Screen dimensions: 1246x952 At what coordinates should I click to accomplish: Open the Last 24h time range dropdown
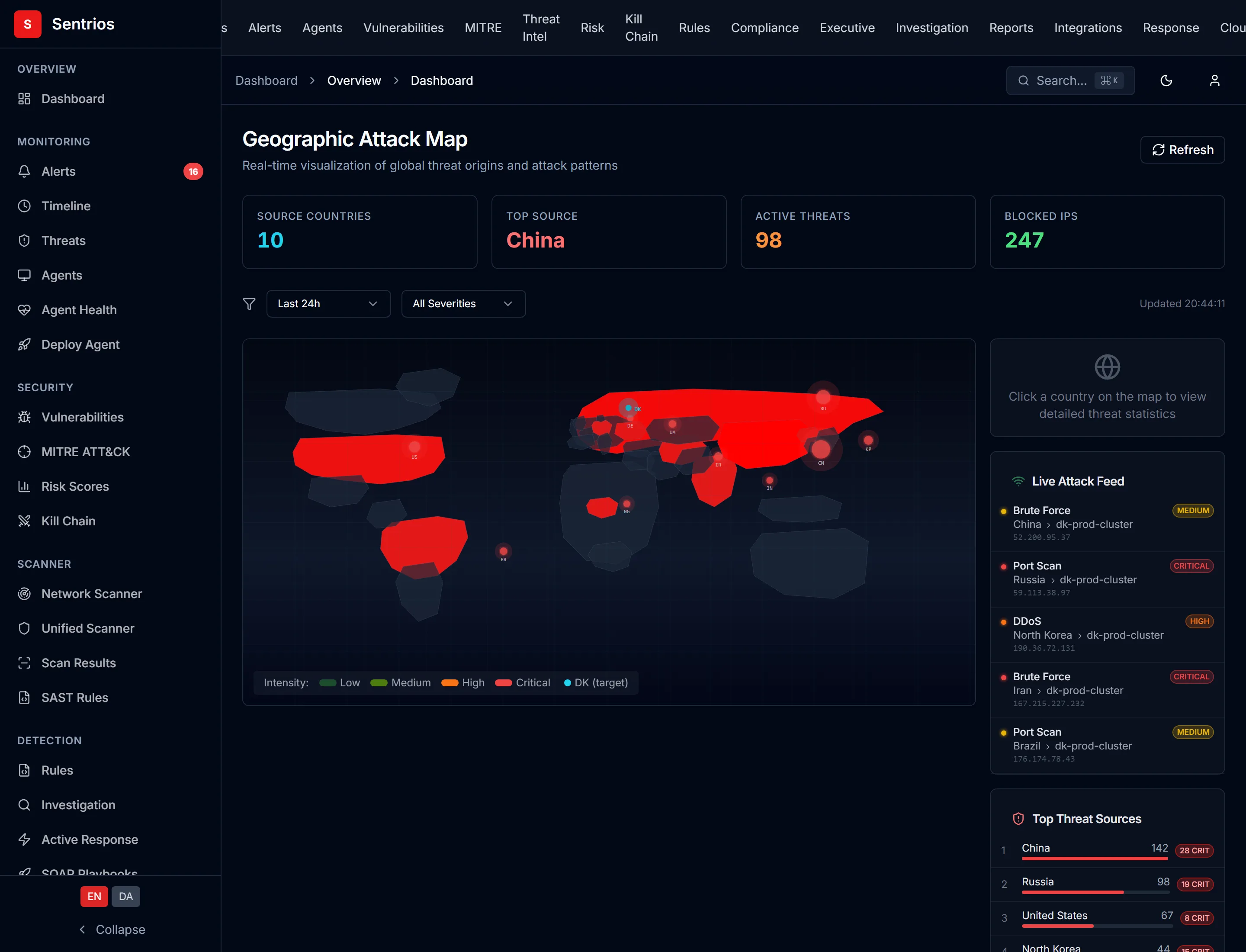tap(329, 304)
